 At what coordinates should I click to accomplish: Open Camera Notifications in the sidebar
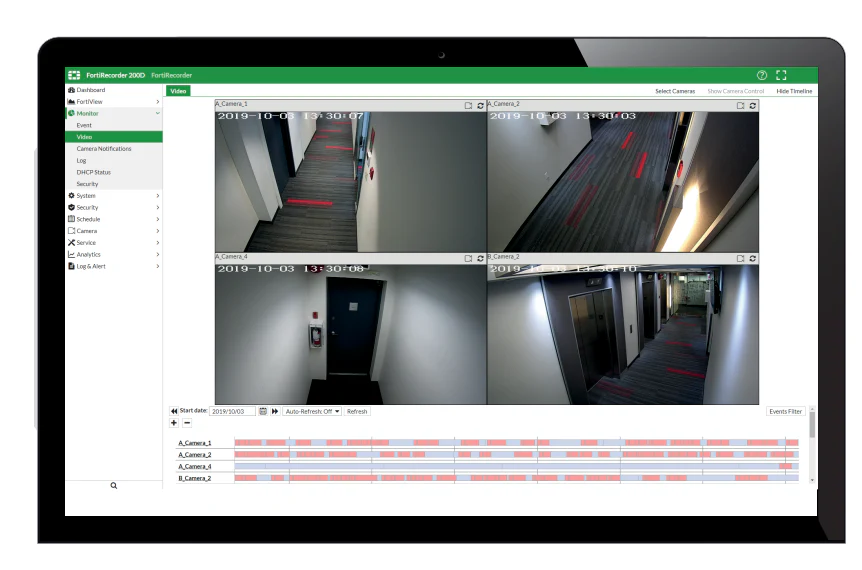[x=104, y=149]
